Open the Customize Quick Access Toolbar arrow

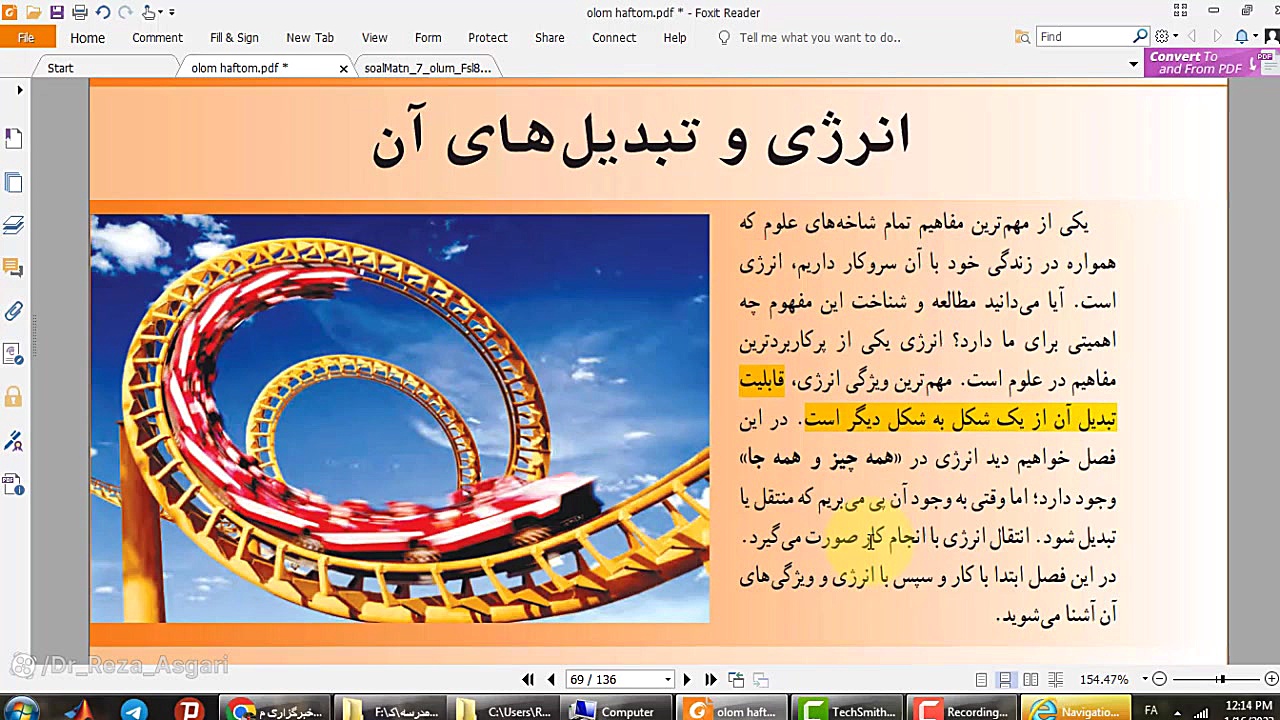click(171, 12)
